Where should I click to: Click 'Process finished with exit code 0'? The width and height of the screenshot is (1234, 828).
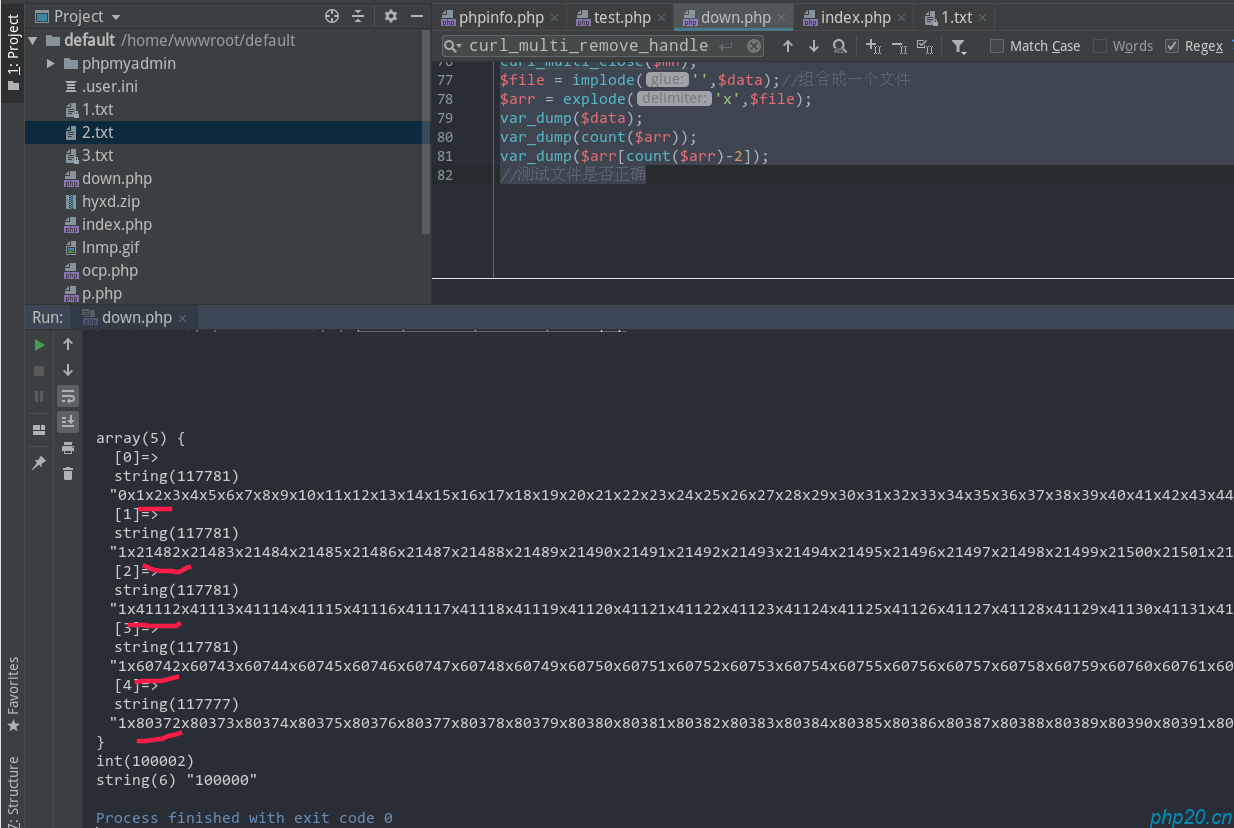click(x=244, y=818)
